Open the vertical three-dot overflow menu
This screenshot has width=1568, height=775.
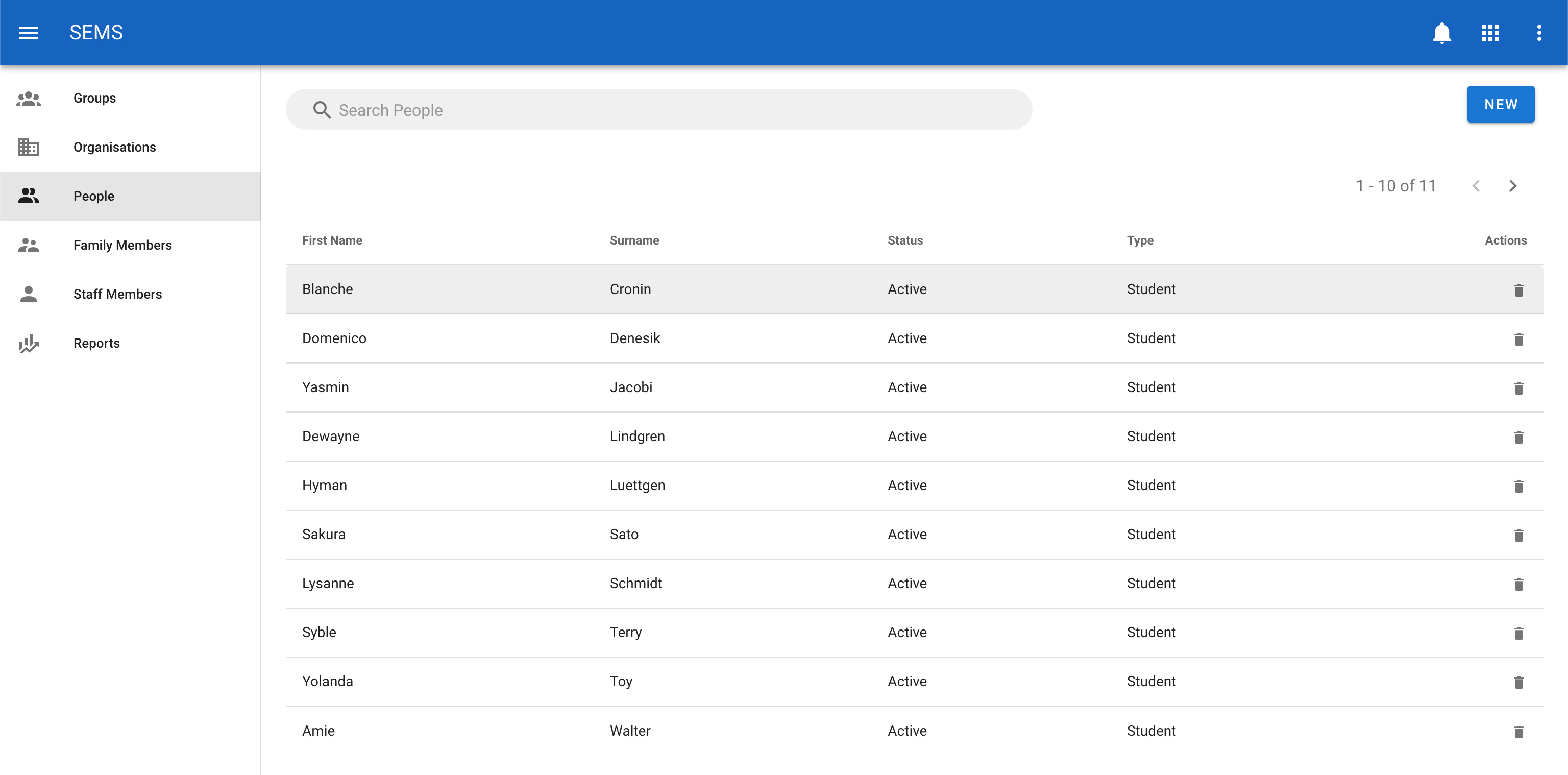click(x=1539, y=32)
